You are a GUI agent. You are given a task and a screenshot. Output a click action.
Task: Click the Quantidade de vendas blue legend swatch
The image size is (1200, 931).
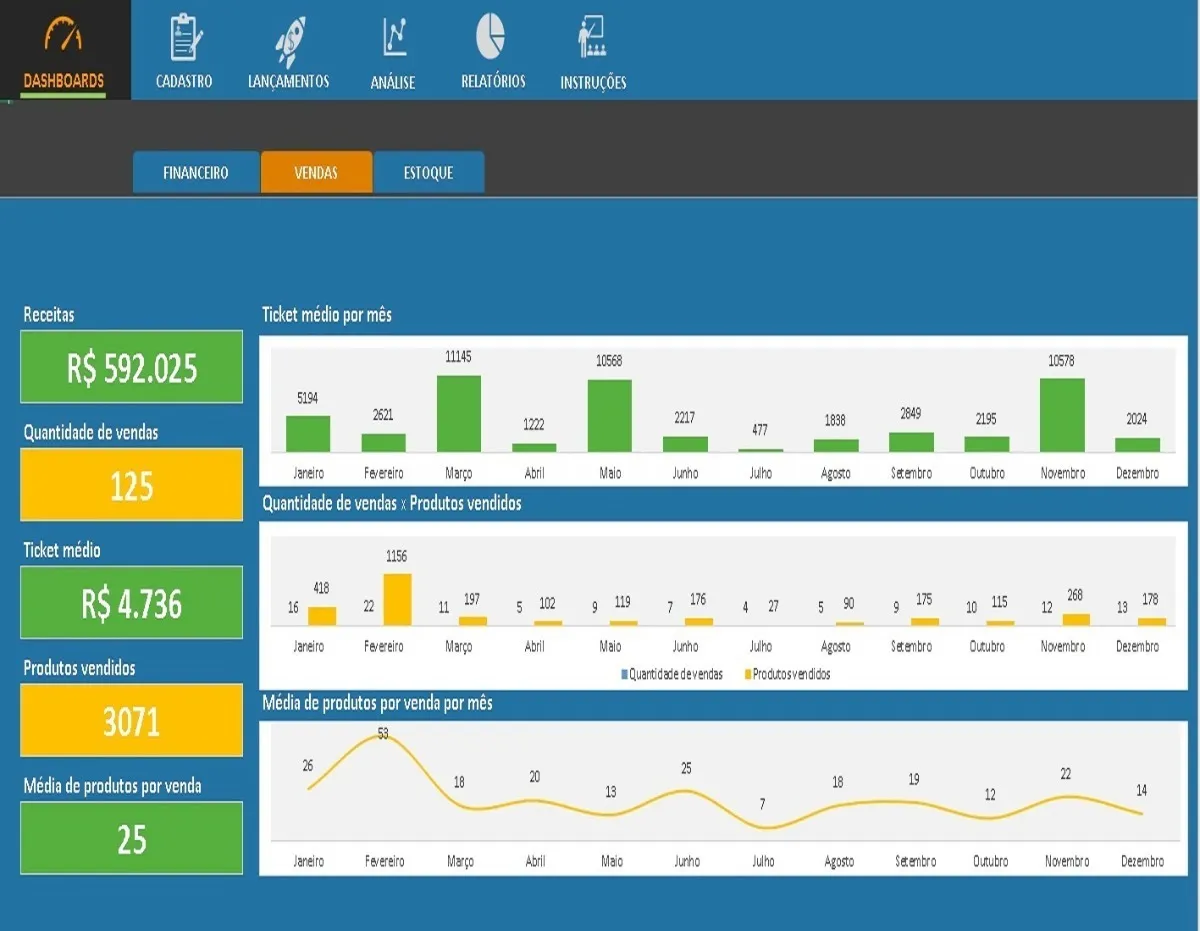[625, 675]
